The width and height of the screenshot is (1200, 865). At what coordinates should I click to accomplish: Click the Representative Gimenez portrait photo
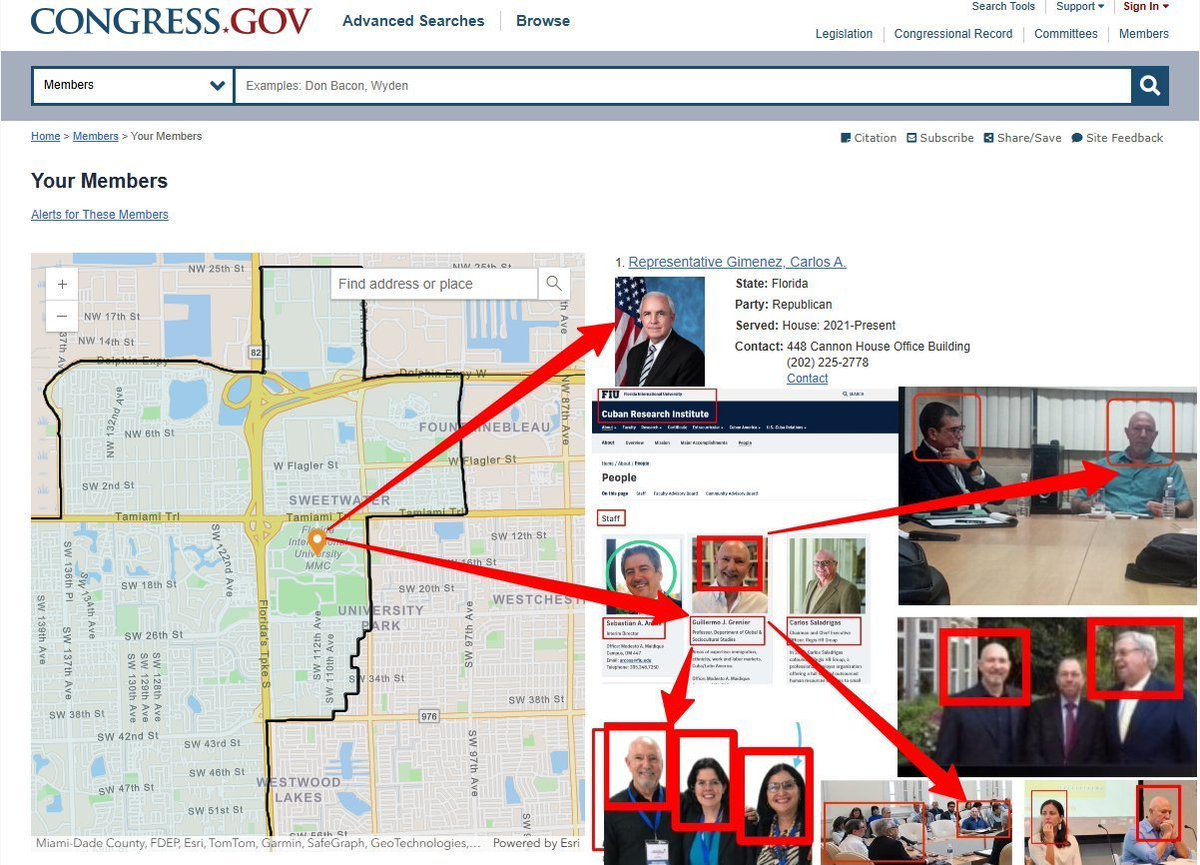(660, 331)
